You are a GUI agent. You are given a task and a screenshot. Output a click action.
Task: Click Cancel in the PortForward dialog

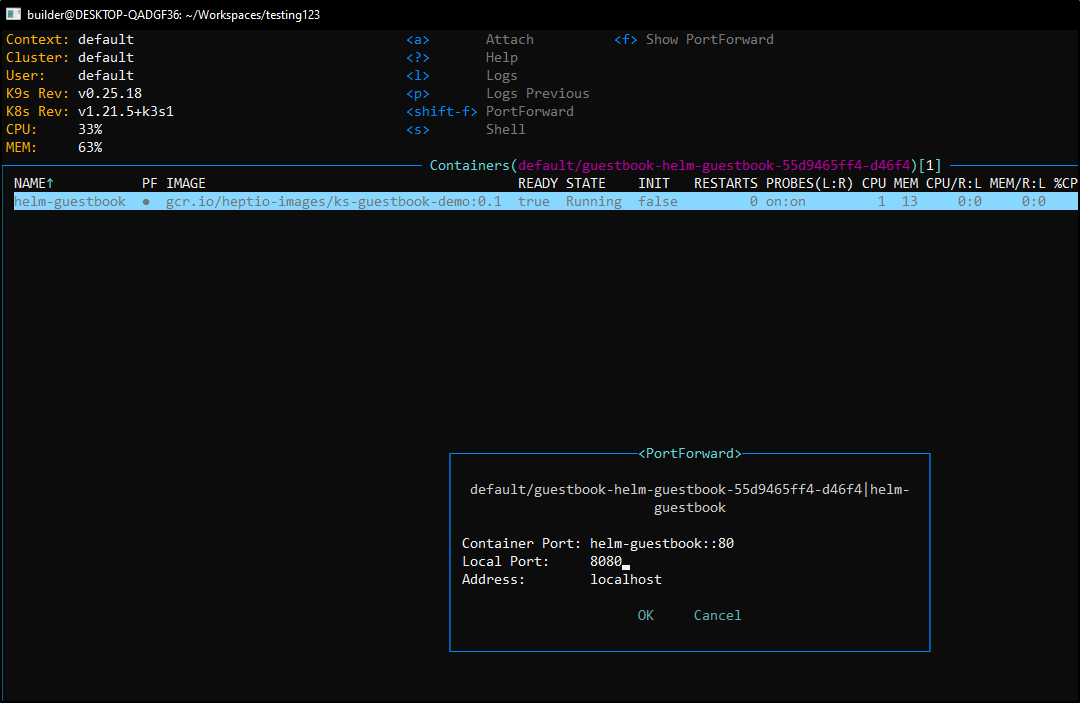tap(717, 615)
